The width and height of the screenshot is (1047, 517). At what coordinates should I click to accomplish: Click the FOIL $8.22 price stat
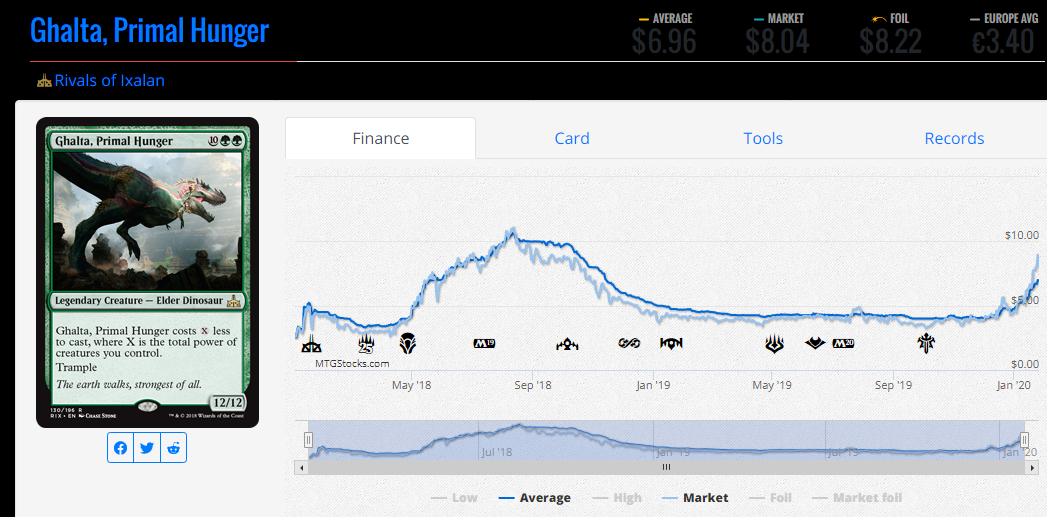891,35
